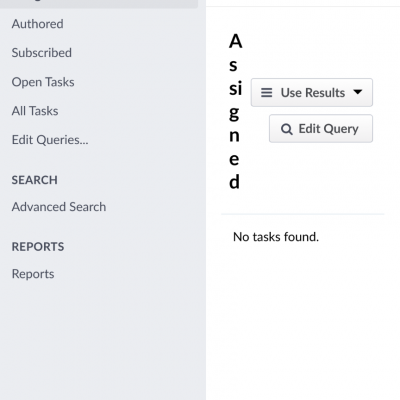This screenshot has height=400, width=400.
Task: Click blank results area under No tasks message
Action: coord(303,320)
